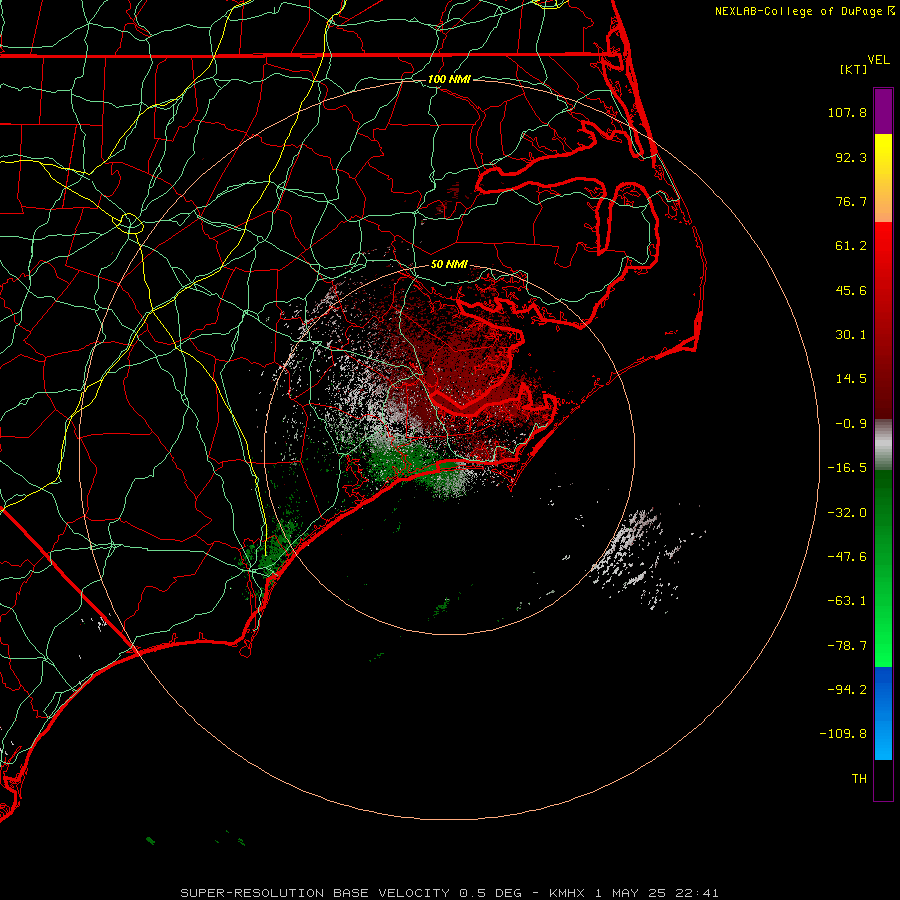Click the 22:41 timestamp in the caption
Viewport: 900px width, 900px height.
point(699,893)
